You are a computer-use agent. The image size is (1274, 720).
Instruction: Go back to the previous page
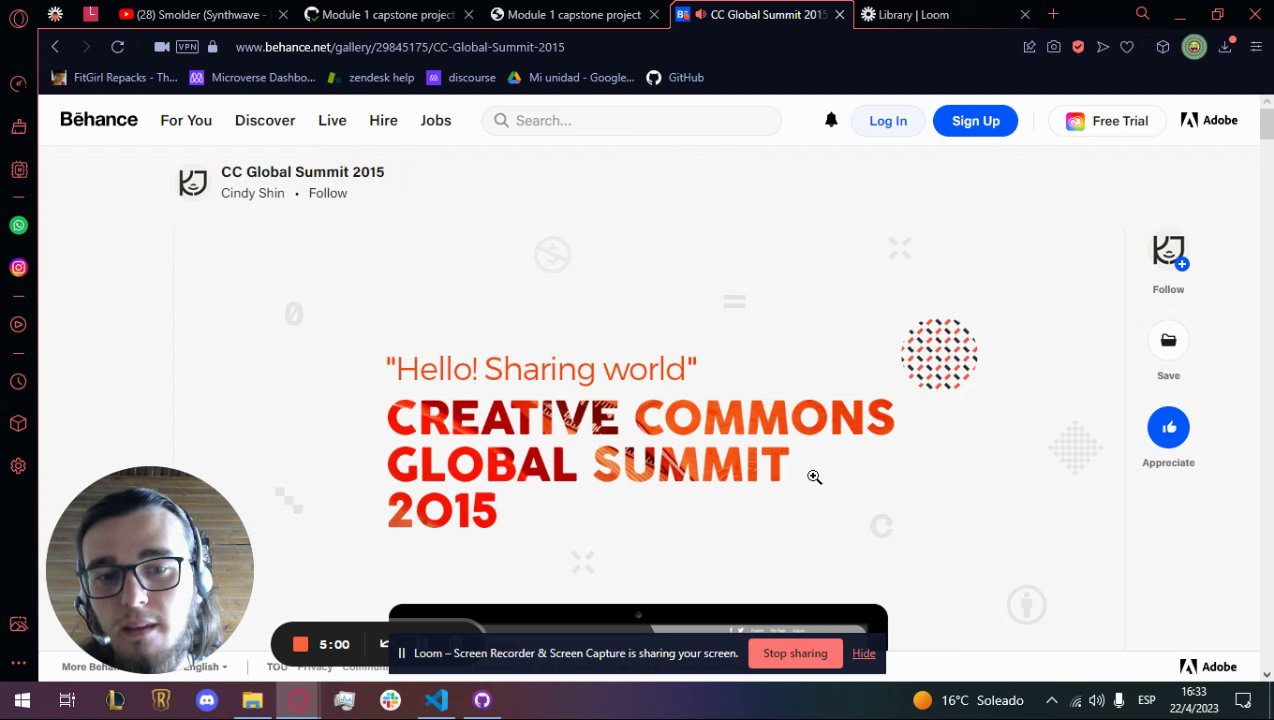(55, 47)
